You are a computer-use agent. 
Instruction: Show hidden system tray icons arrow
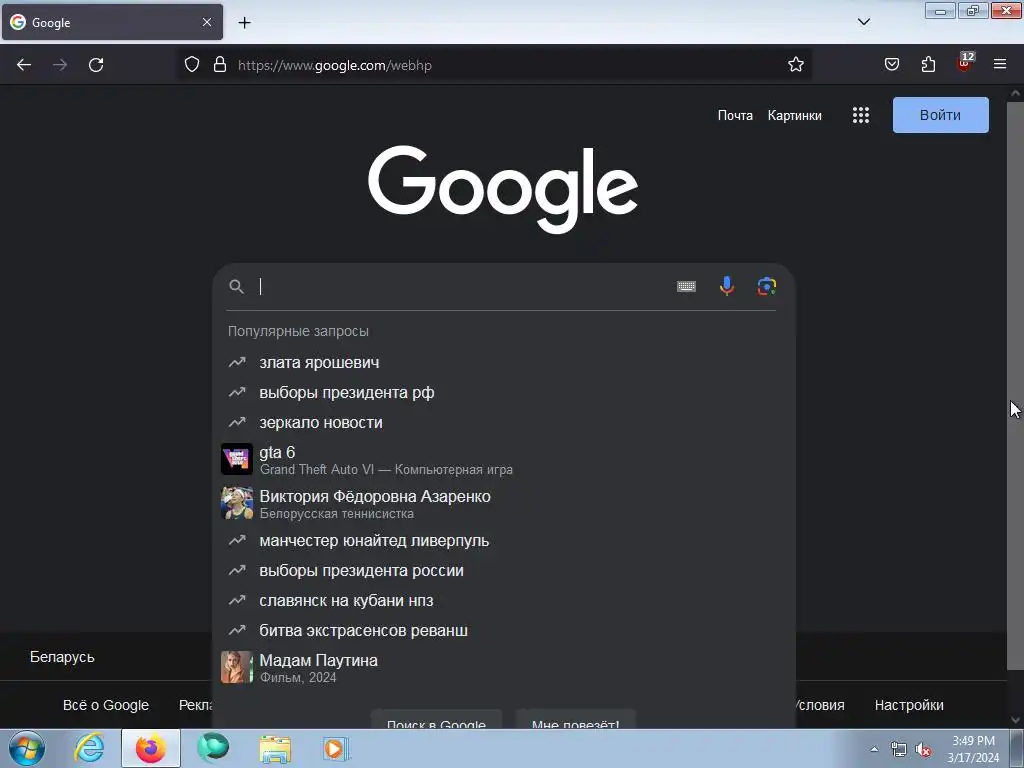(874, 750)
